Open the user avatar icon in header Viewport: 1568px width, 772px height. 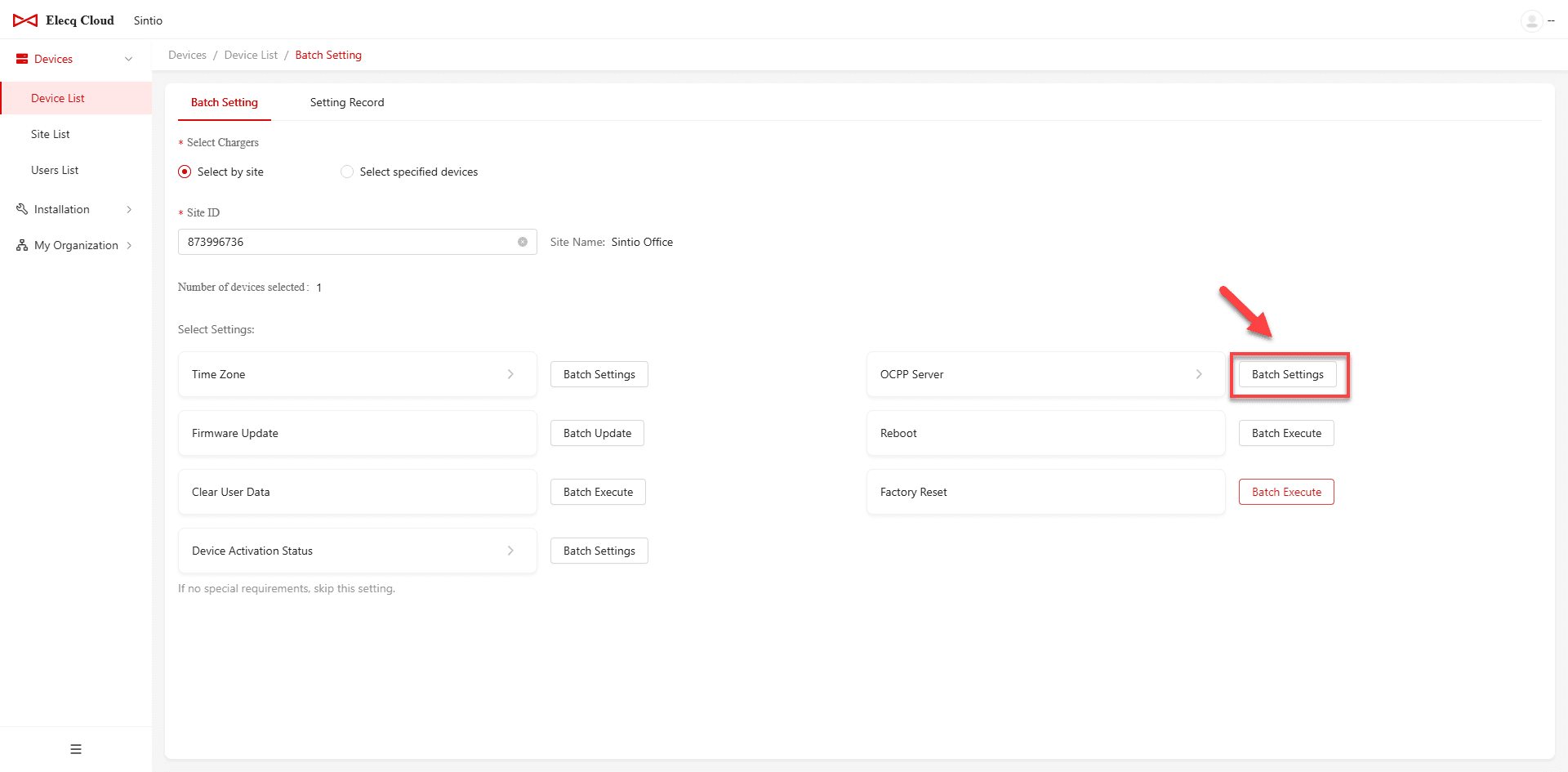click(1531, 20)
